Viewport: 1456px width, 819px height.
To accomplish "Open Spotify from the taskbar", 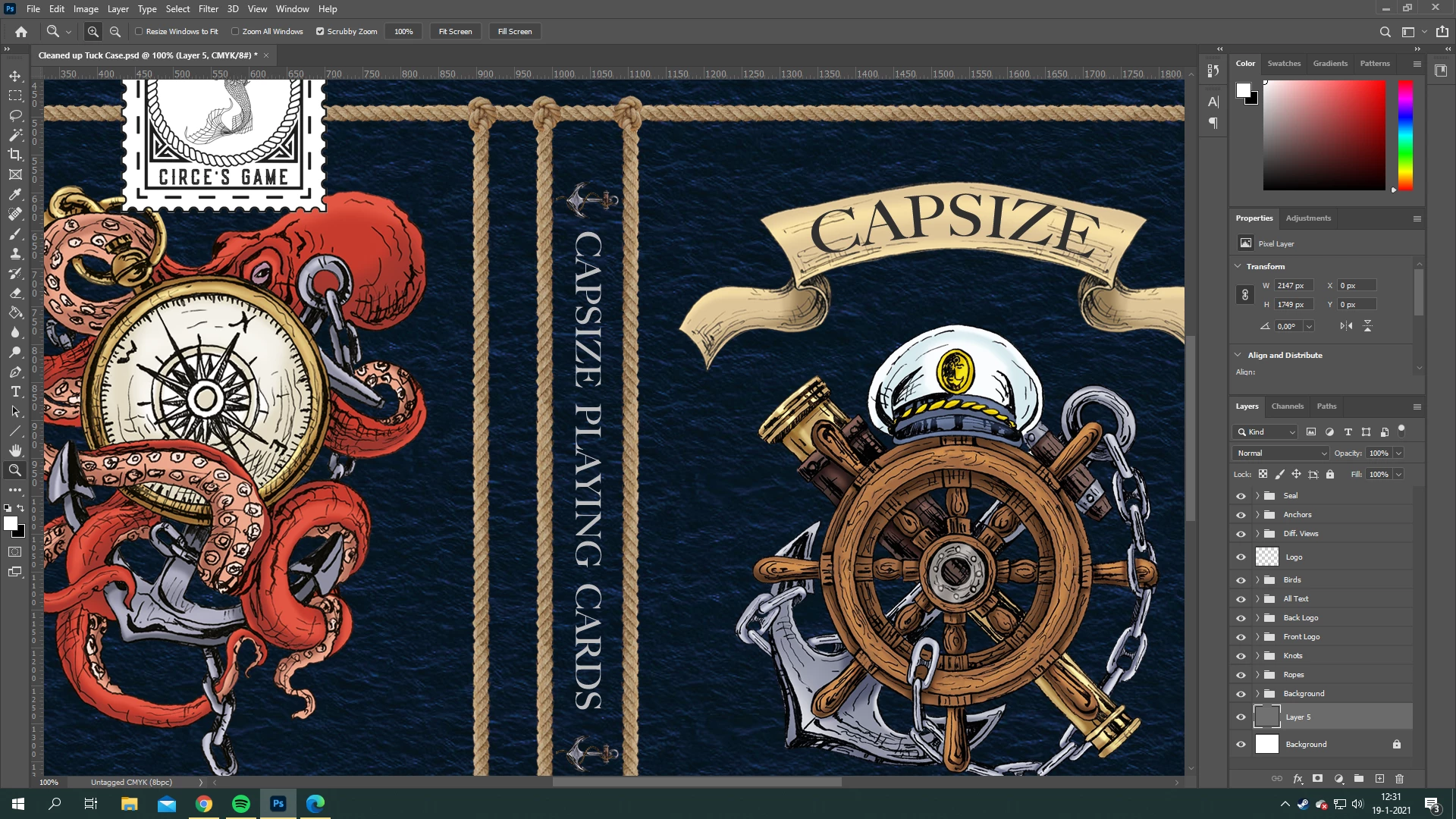I will coord(241,804).
